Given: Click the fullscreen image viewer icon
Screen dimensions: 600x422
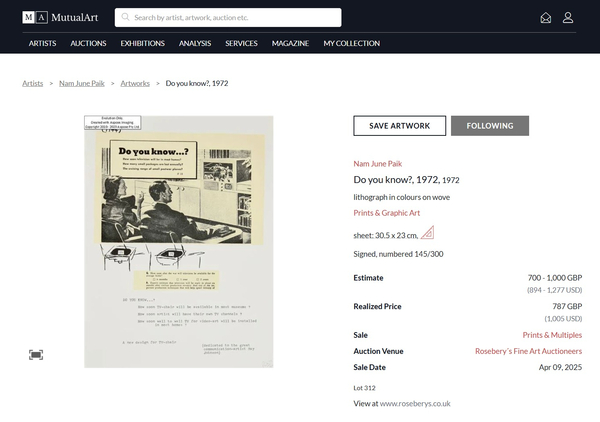Looking at the screenshot, I should pos(36,355).
